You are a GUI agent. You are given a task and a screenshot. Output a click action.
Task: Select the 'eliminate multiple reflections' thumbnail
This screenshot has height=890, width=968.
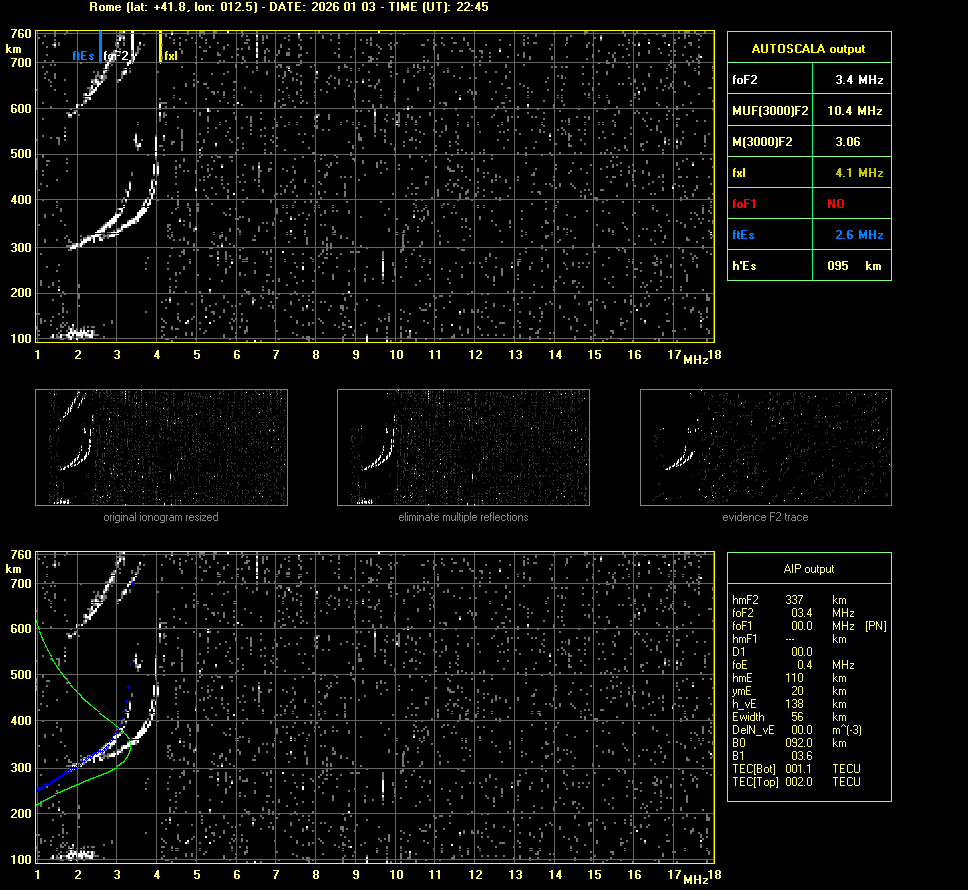click(x=463, y=447)
